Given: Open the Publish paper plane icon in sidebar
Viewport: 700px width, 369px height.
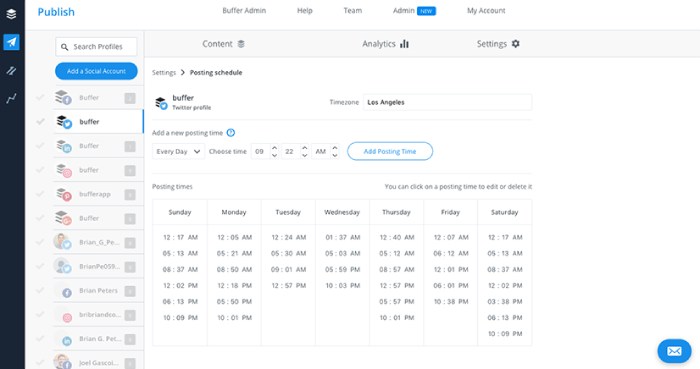Looking at the screenshot, I should tap(12, 42).
